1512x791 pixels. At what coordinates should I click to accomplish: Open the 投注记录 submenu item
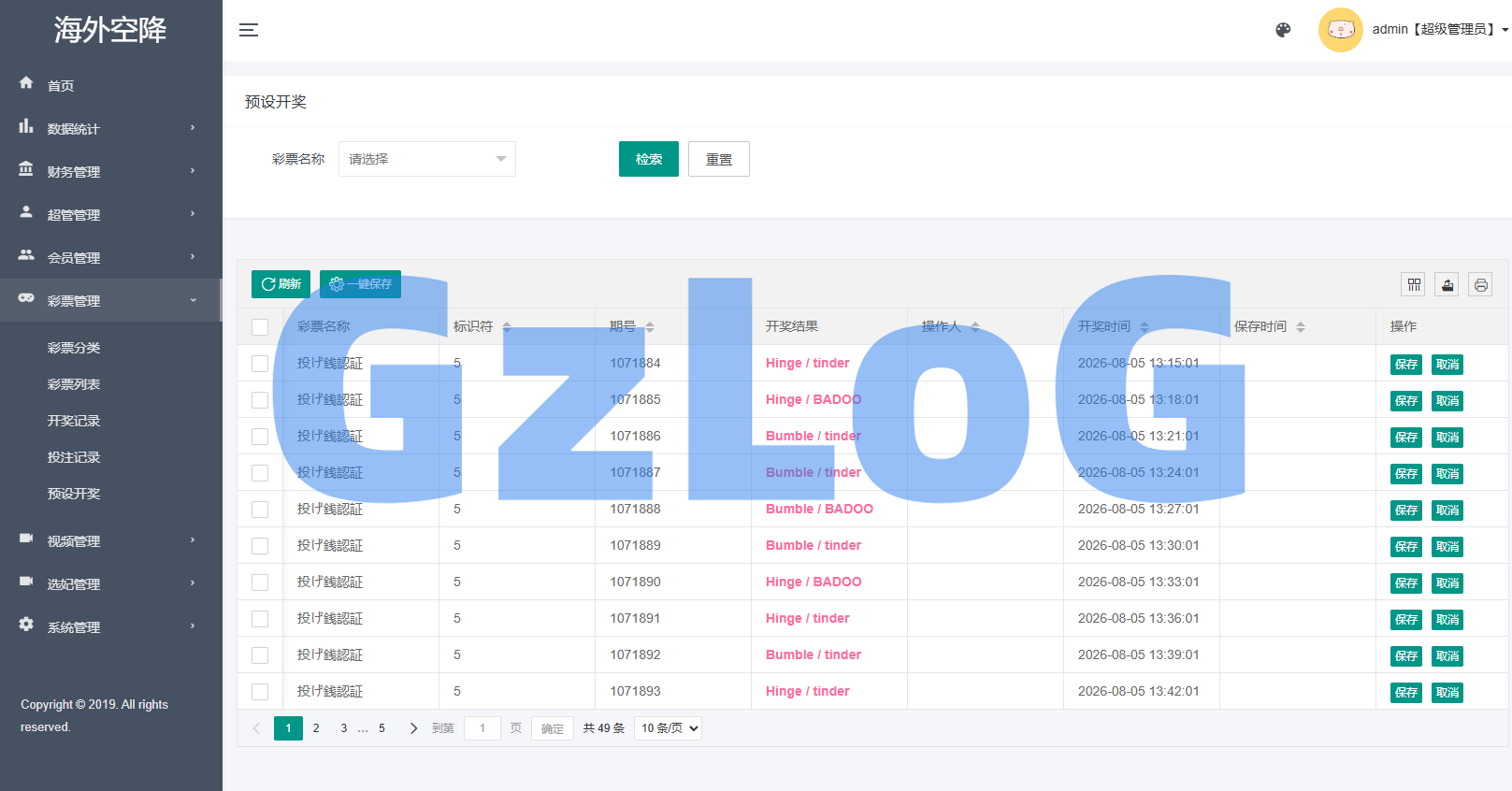coord(74,457)
